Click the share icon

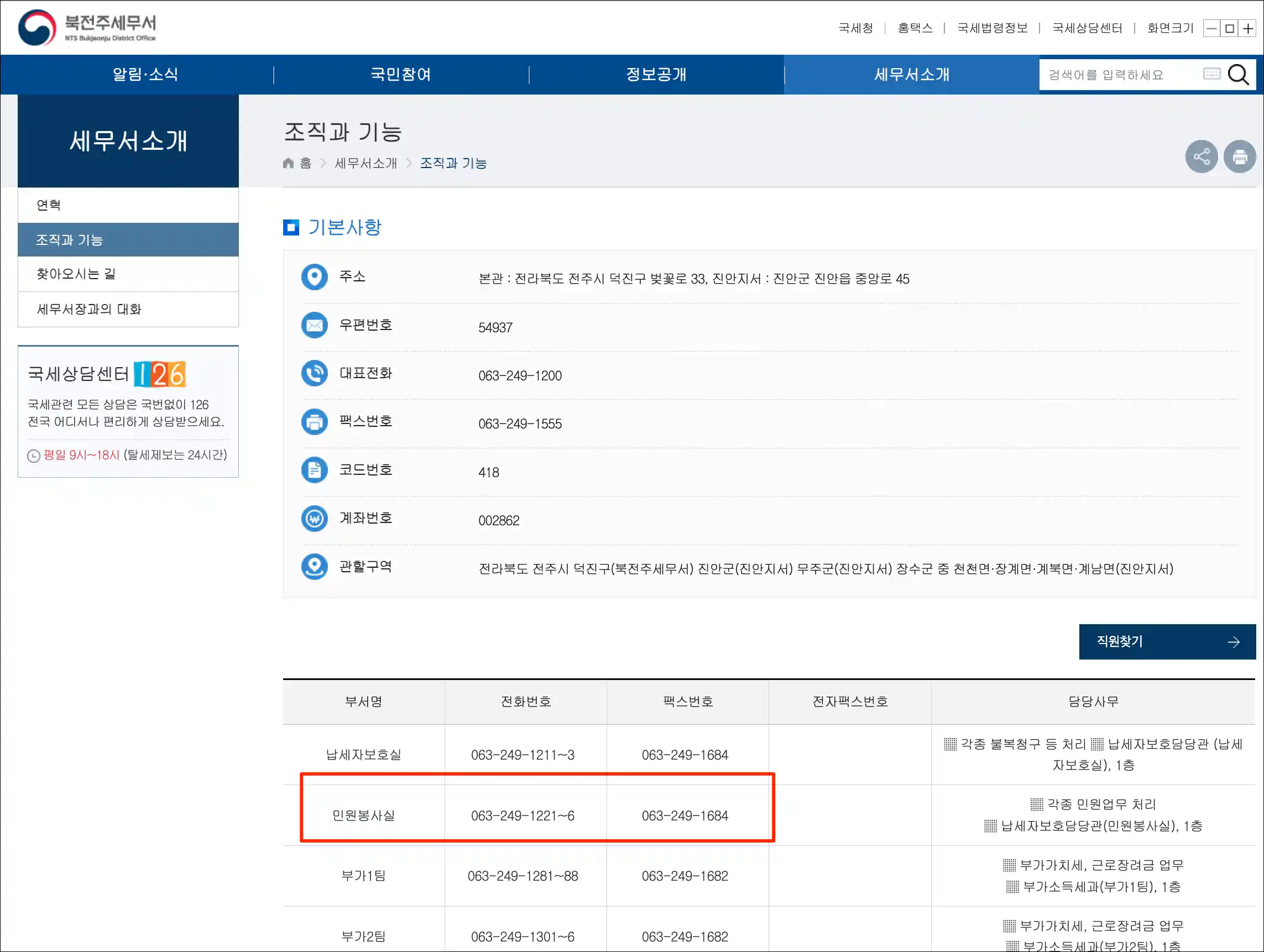click(1201, 156)
